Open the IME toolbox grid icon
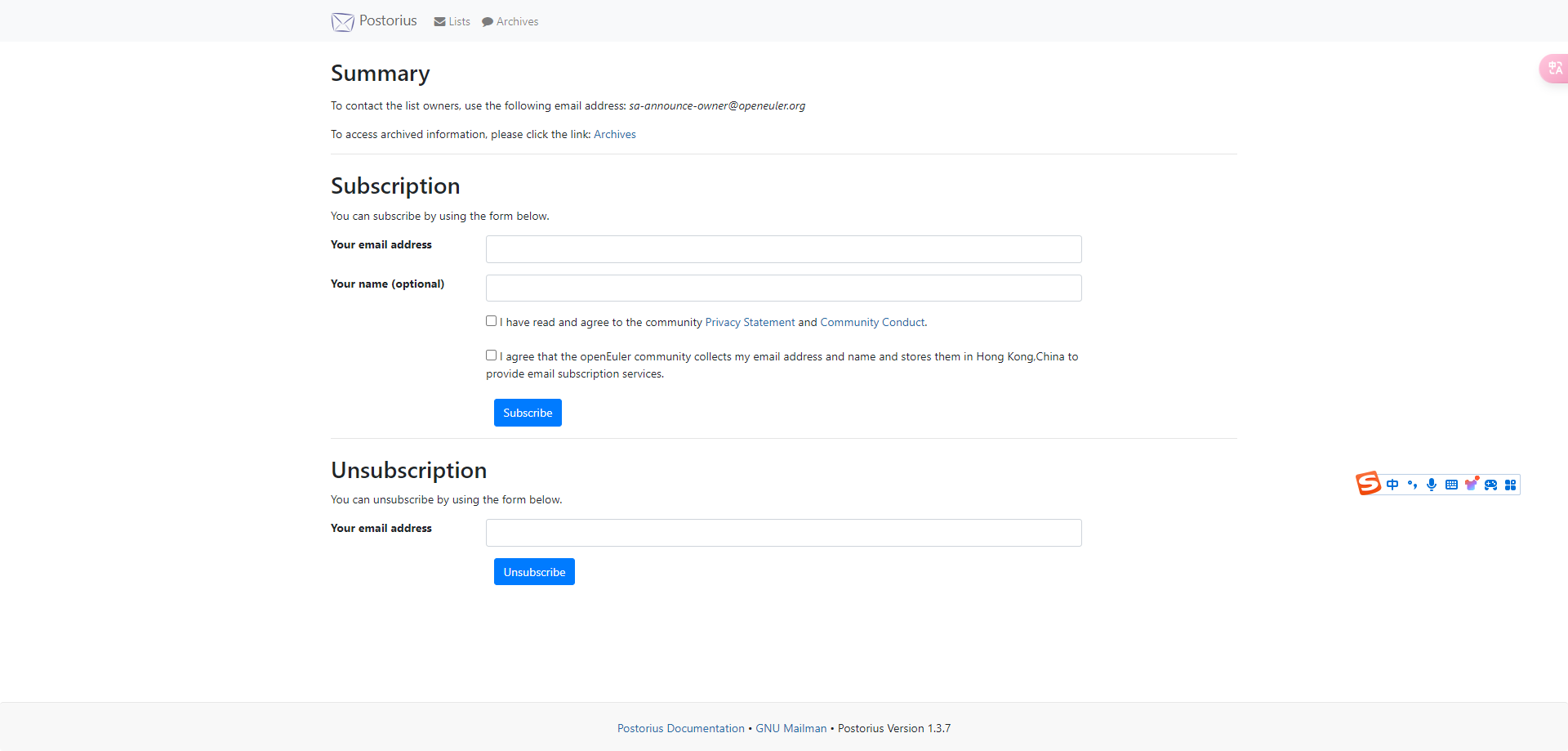Image resolution: width=1568 pixels, height=751 pixels. pos(1510,485)
